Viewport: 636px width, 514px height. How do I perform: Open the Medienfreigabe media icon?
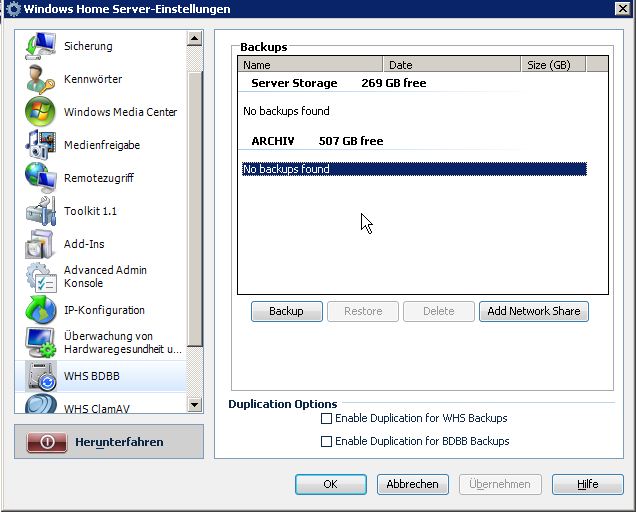40,145
